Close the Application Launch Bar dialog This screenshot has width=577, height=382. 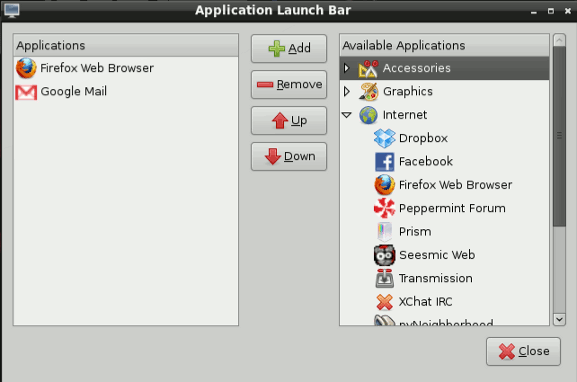click(523, 351)
